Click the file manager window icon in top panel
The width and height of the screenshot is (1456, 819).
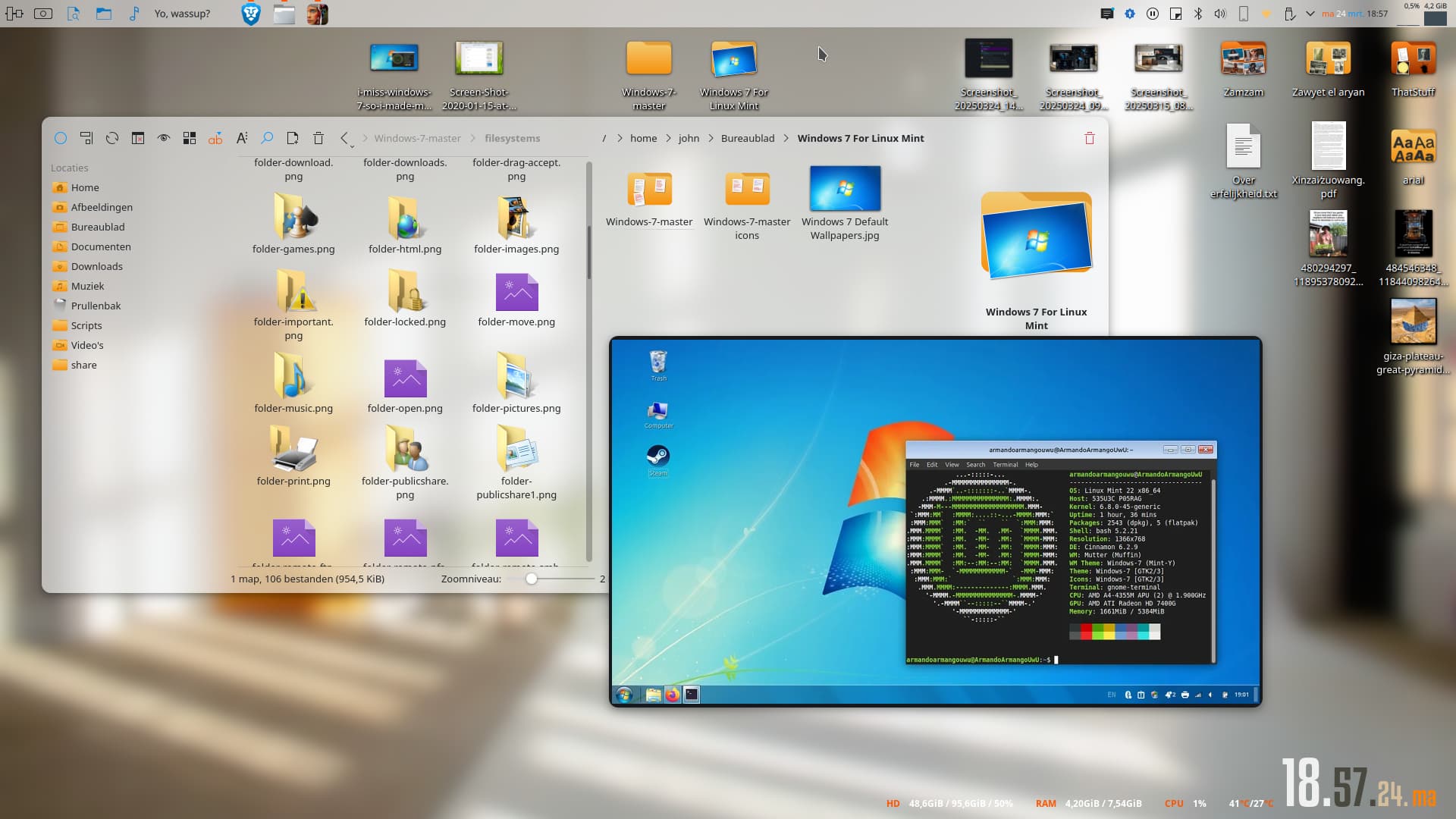point(284,14)
